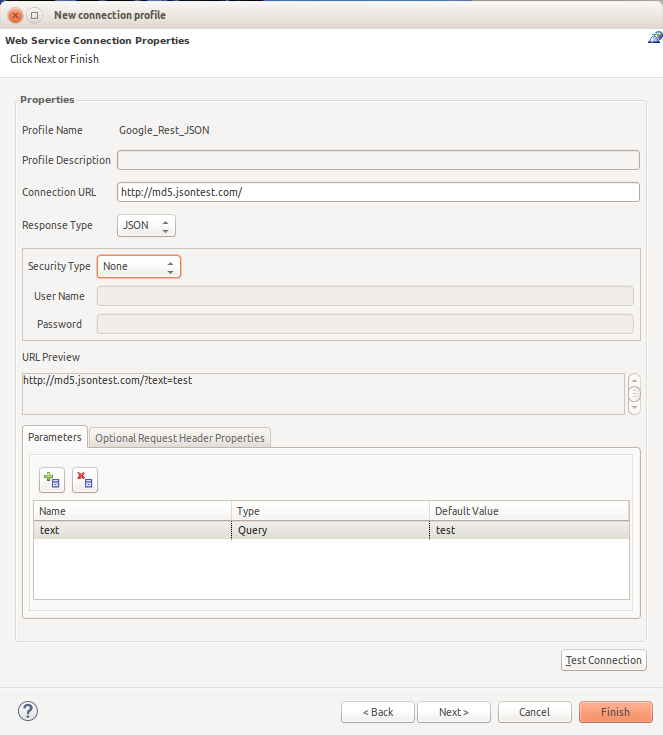This screenshot has height=735, width=663.
Task: Select the text parameter row
Action: [x=134, y=530]
